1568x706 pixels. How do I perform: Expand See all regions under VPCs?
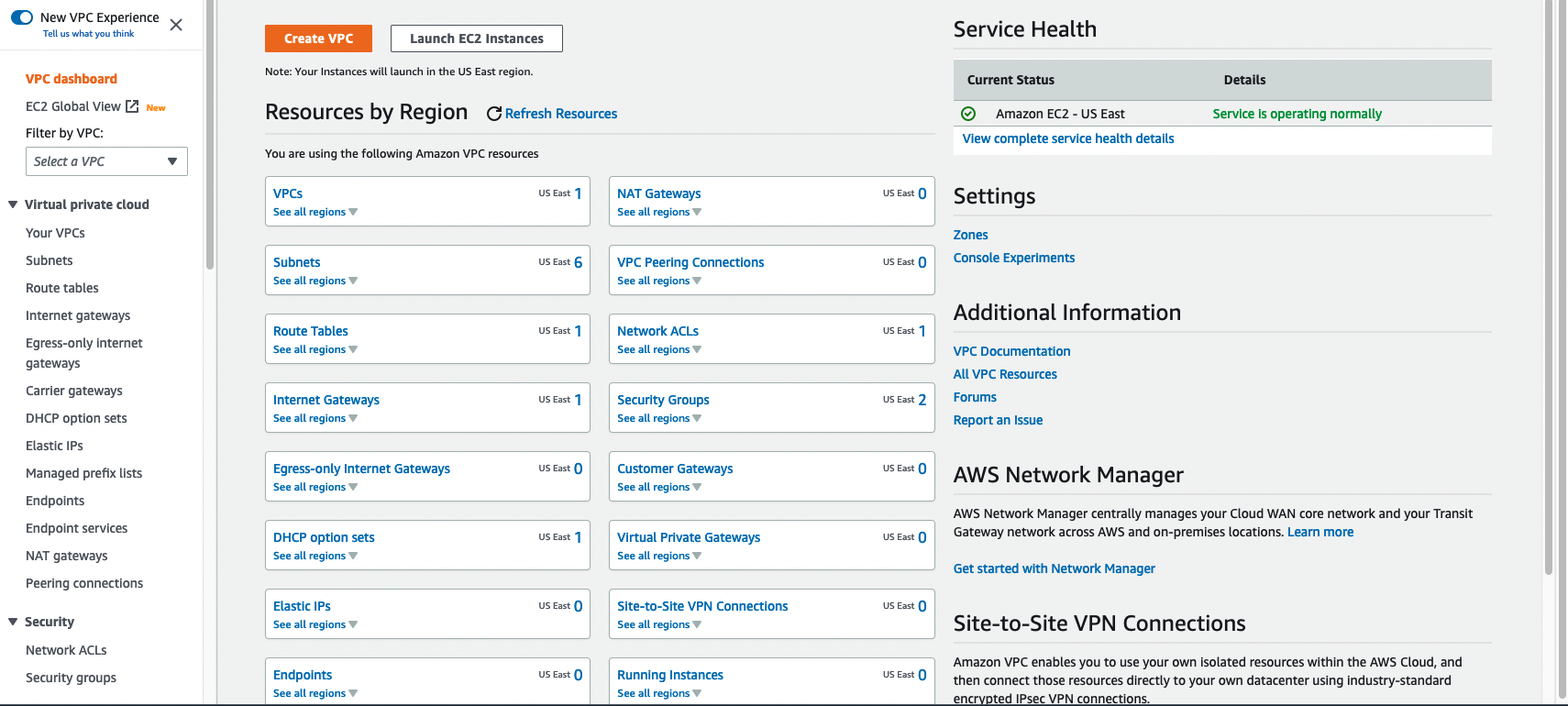click(x=315, y=212)
